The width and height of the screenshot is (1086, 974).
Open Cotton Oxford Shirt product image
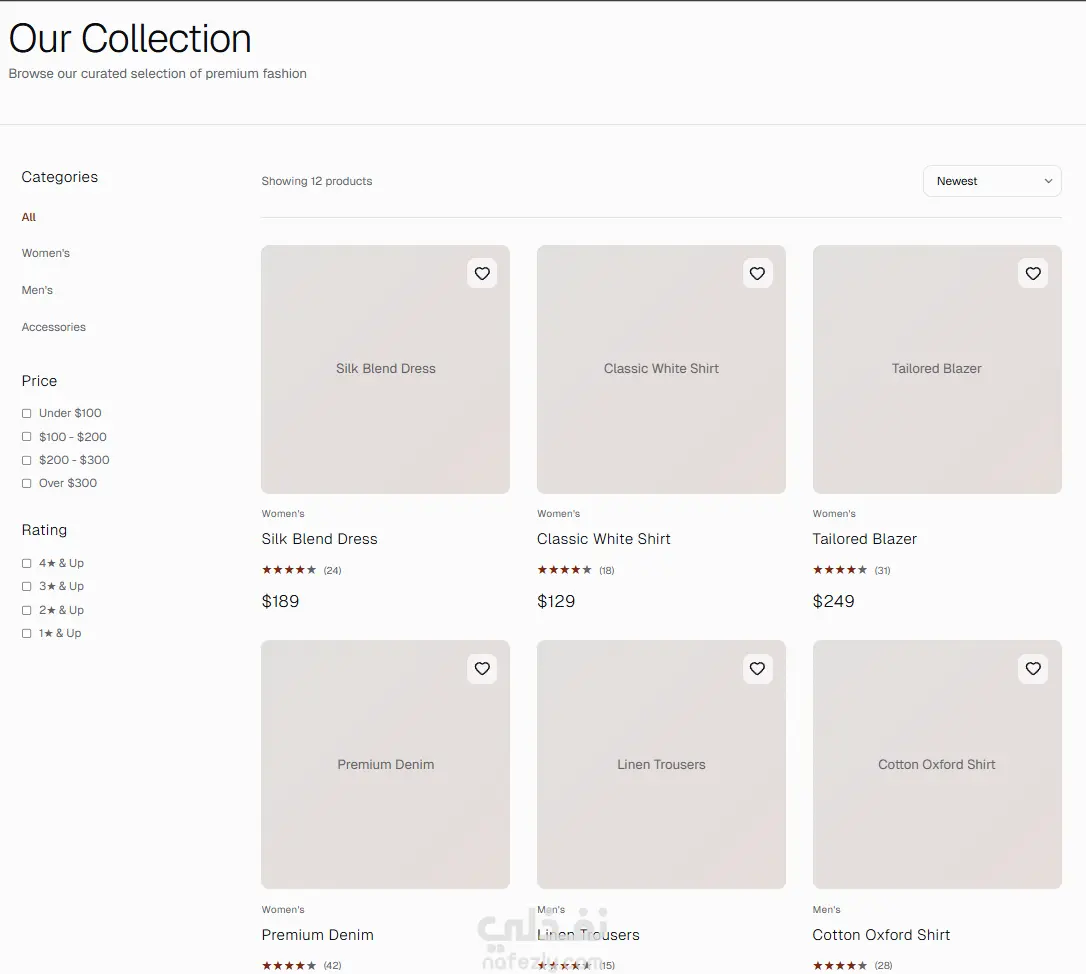[x=937, y=765]
